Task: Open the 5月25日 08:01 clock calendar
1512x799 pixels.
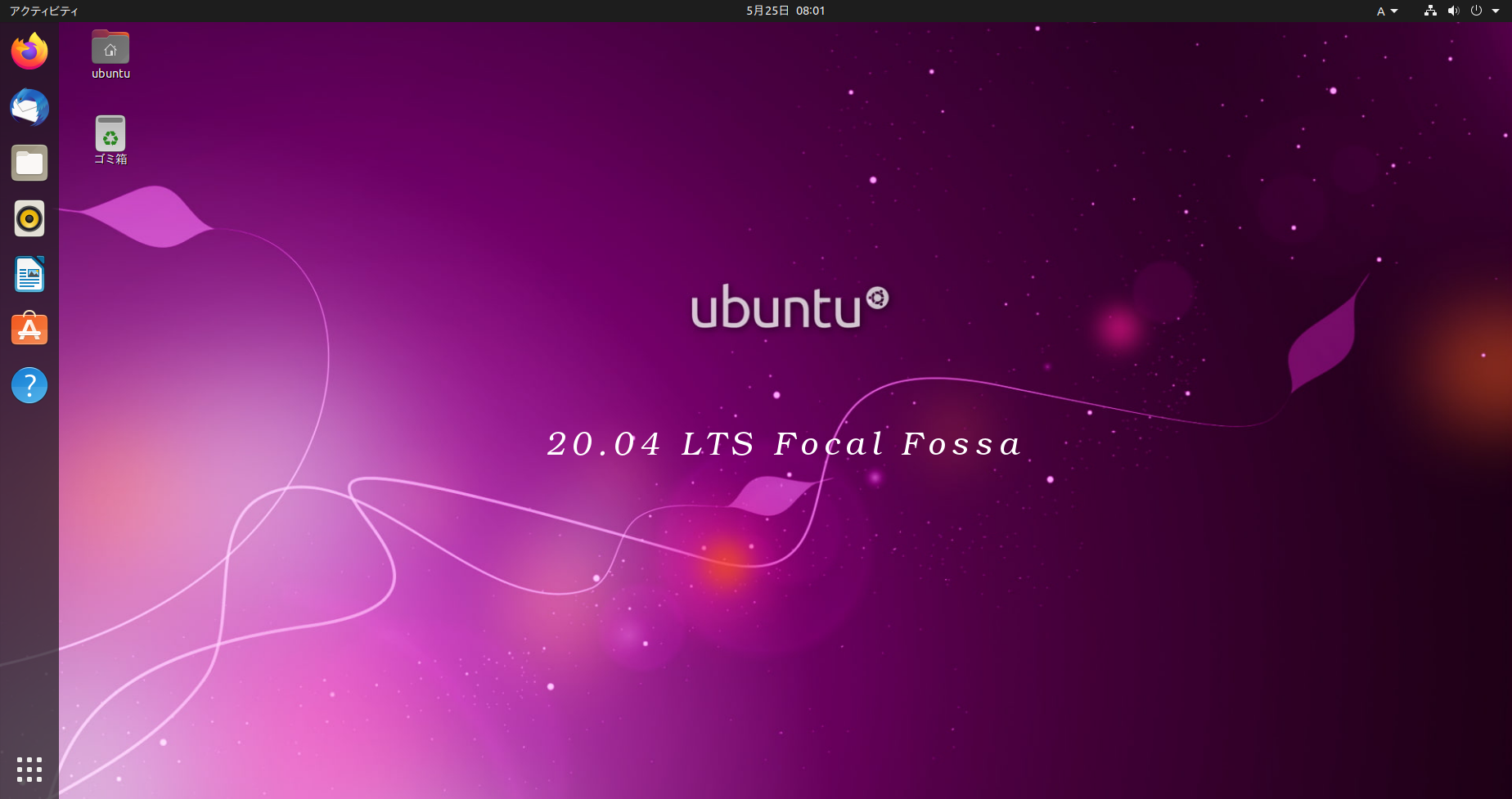Action: [x=785, y=11]
